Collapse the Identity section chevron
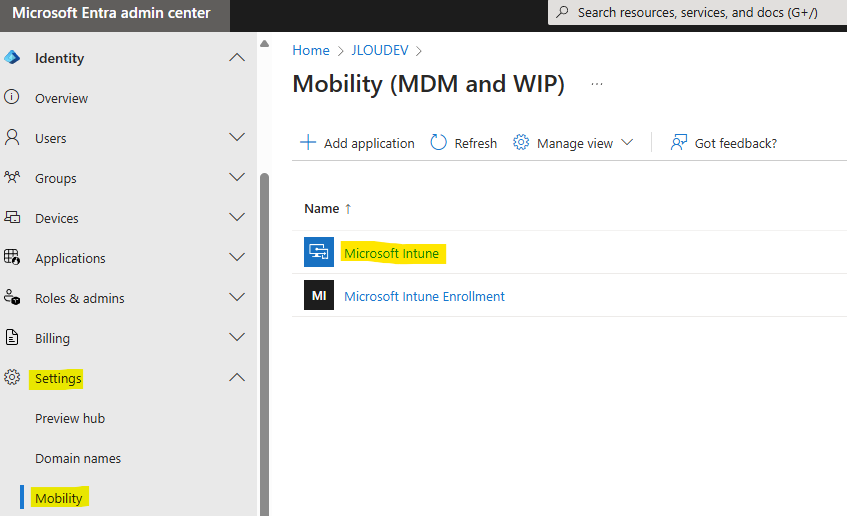Viewport: 847px width, 516px height. (237, 57)
